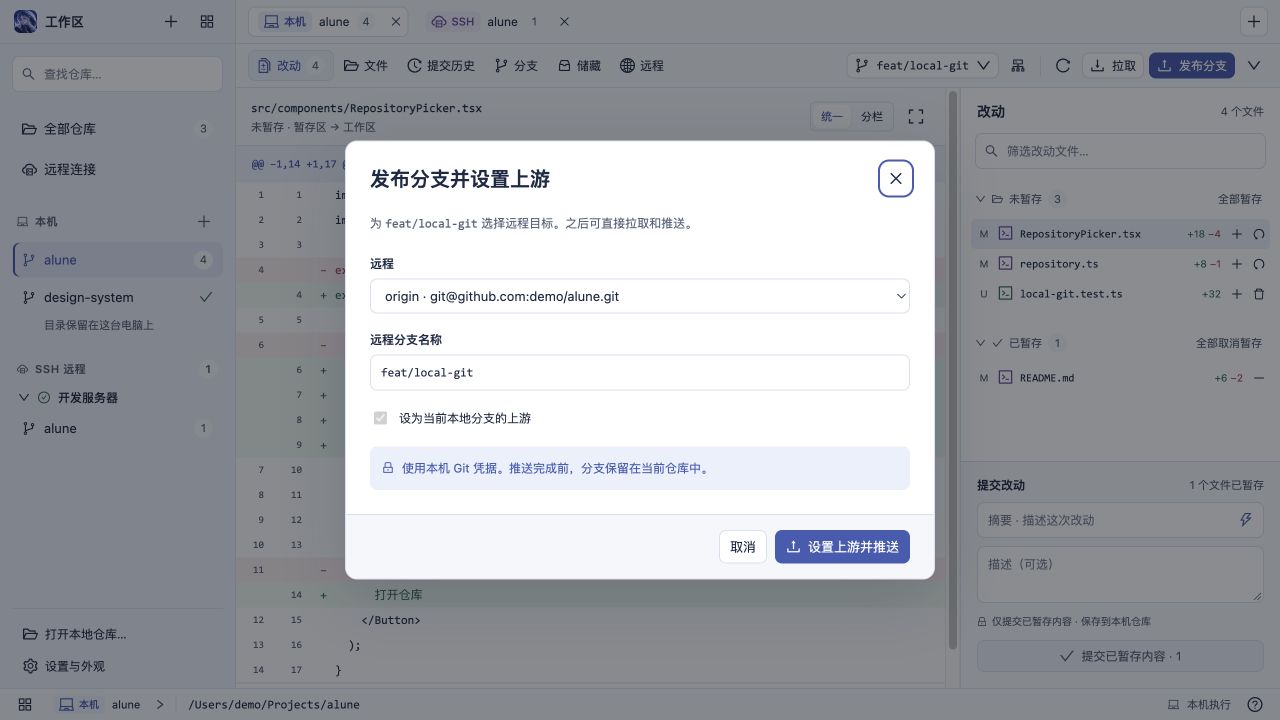Add a new workspace with the plus icon
Screen dimensions: 1280x720
(171, 21)
